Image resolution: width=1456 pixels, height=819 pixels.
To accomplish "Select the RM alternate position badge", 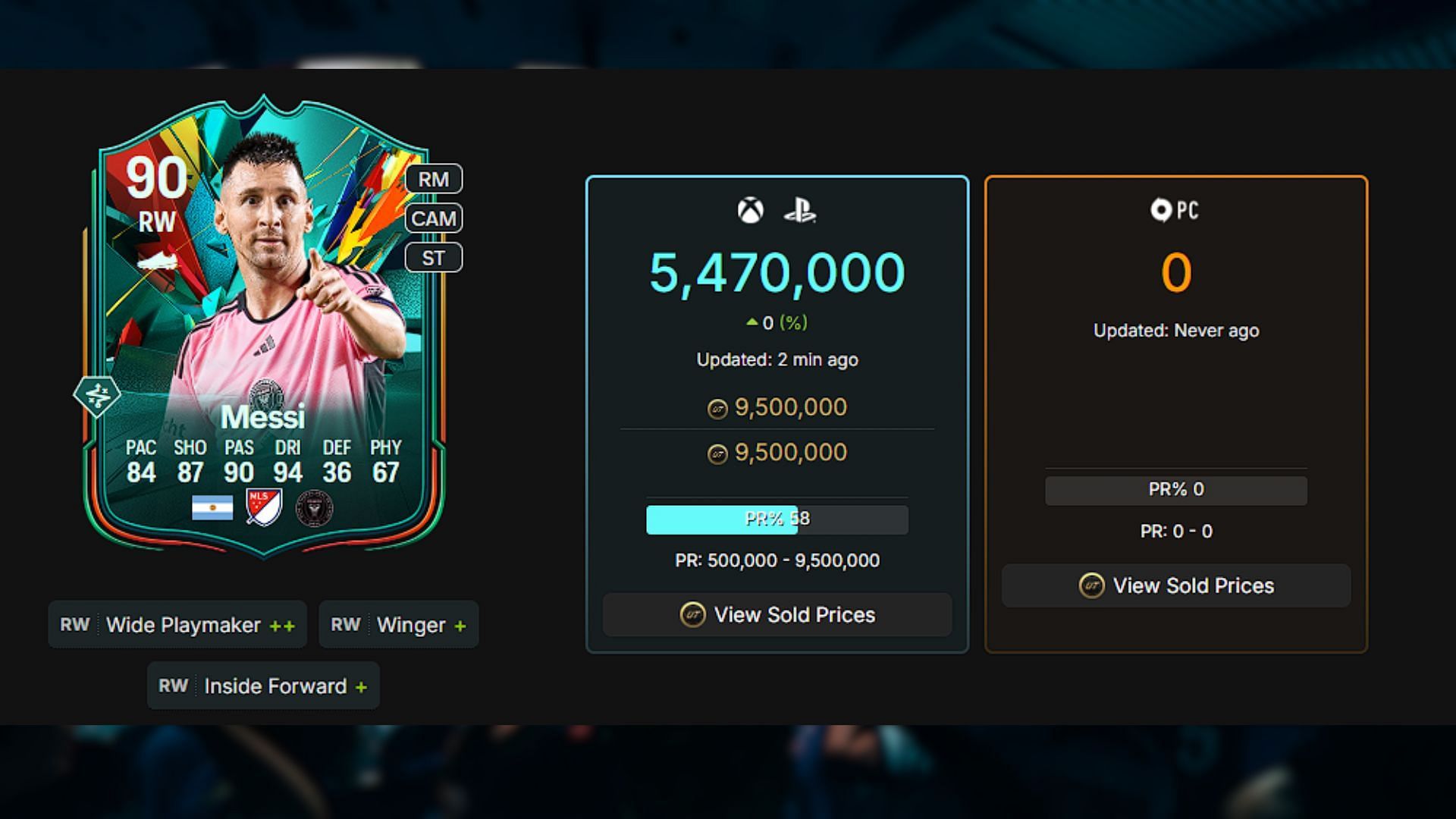I will tap(434, 179).
